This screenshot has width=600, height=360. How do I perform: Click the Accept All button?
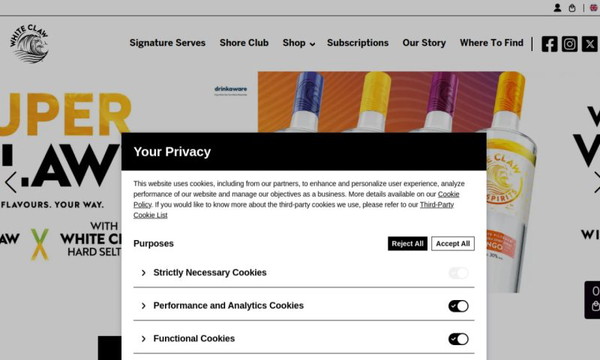pos(453,244)
